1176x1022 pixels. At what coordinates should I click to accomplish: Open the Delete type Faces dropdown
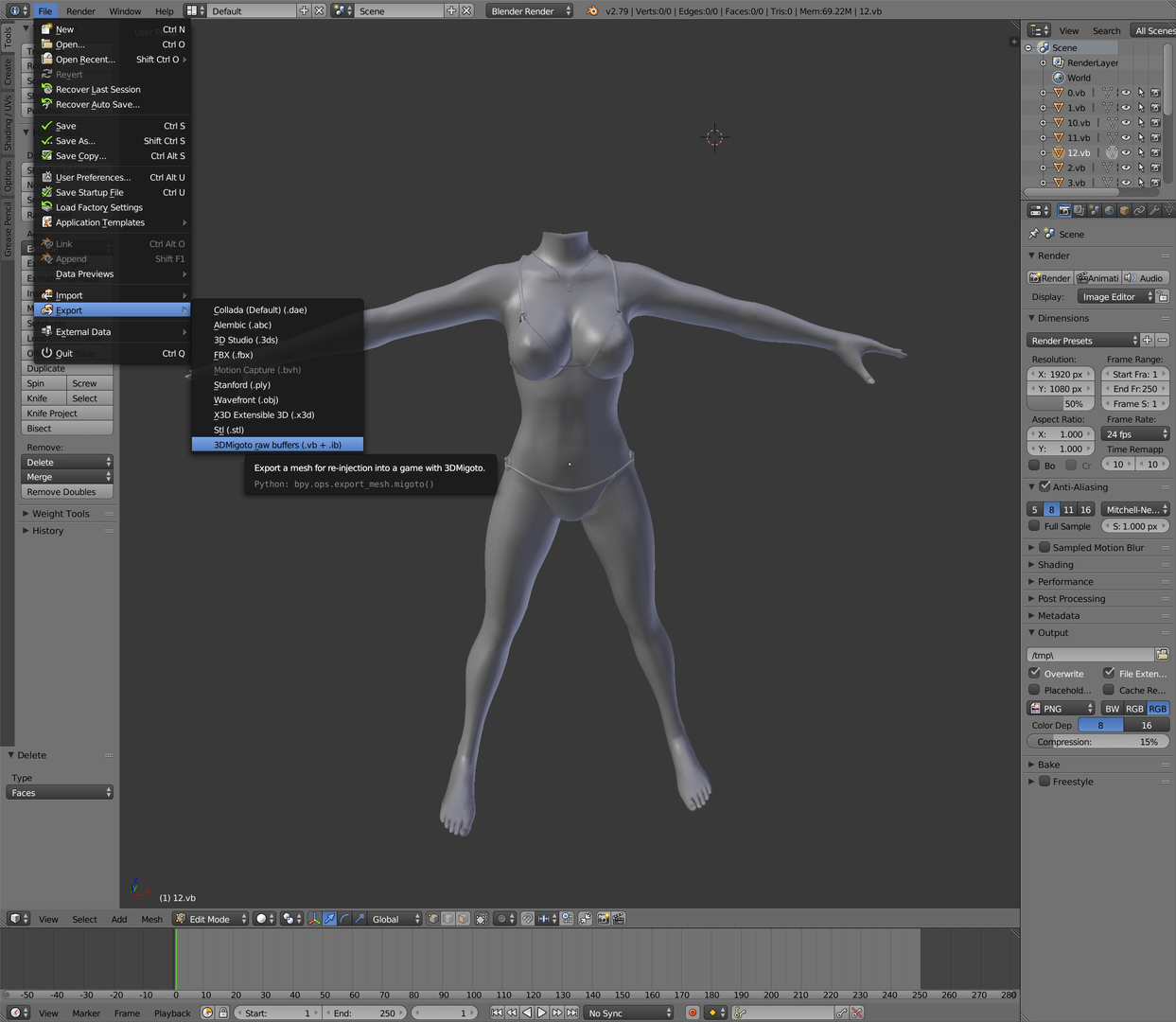tap(61, 793)
